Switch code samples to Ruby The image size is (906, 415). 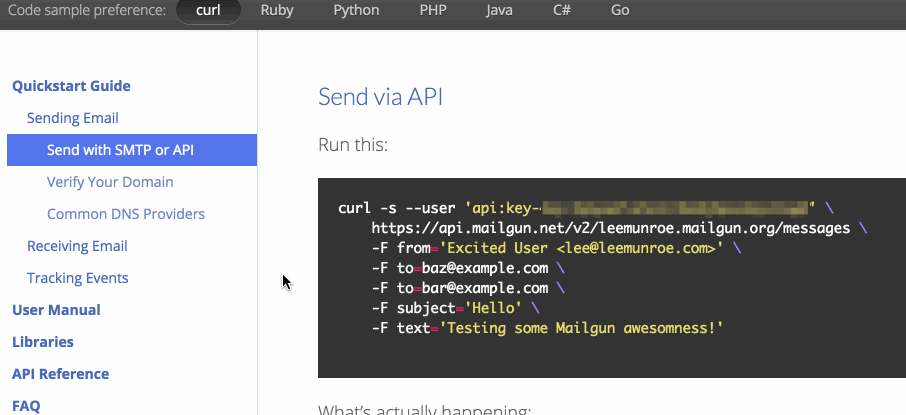point(277,10)
